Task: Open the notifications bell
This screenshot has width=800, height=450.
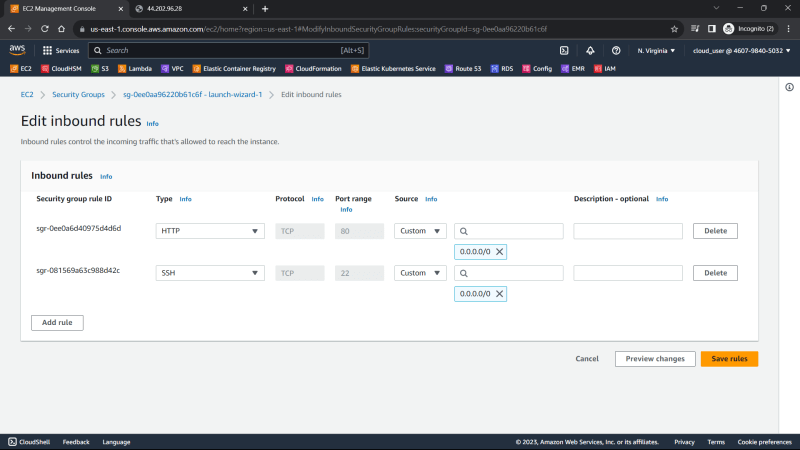Action: (590, 51)
